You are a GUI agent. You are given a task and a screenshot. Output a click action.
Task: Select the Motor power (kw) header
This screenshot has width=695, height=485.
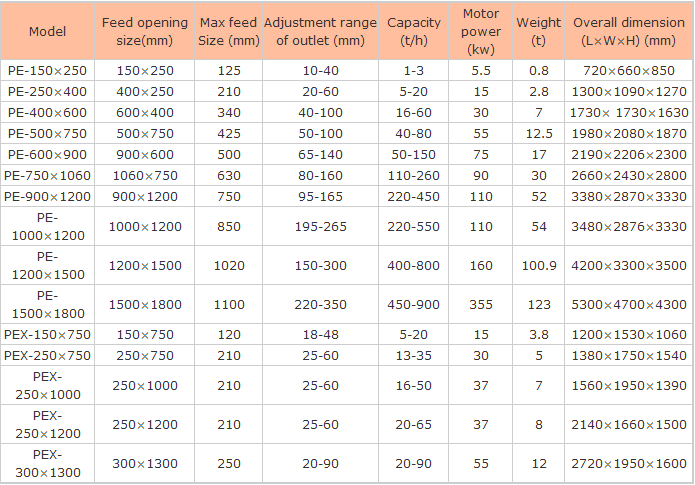pos(481,31)
